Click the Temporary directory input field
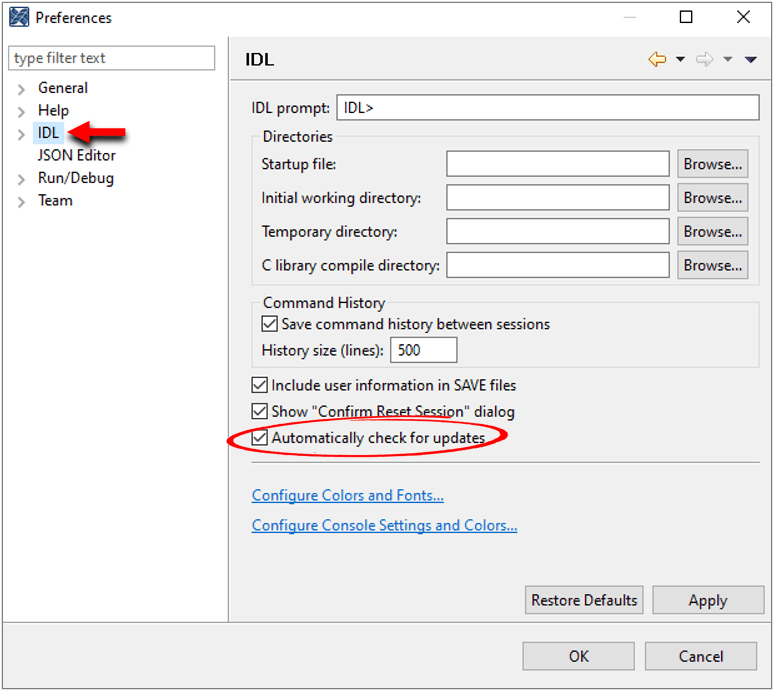This screenshot has height=695, width=778. pyautogui.click(x=558, y=231)
